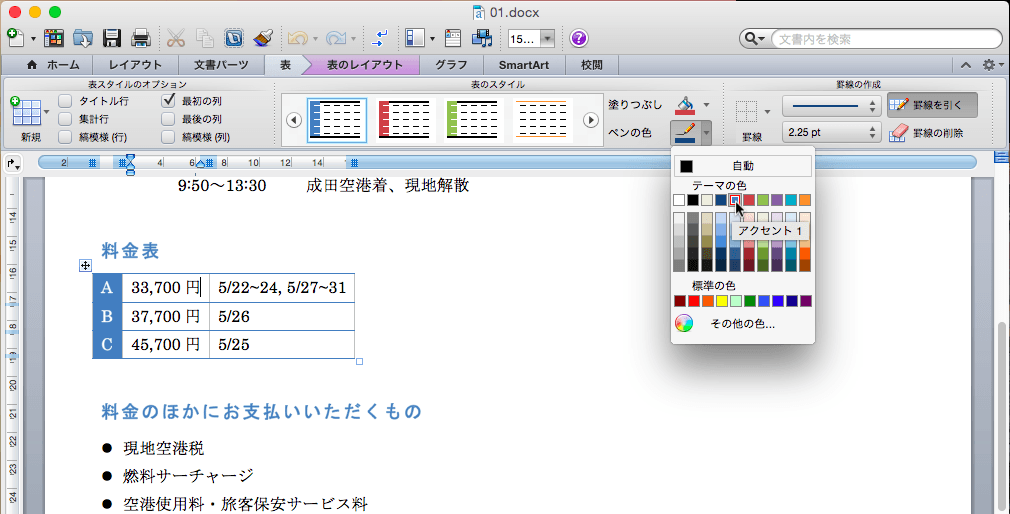Open the Media Browser icon
The height and width of the screenshot is (514, 1010).
482,39
